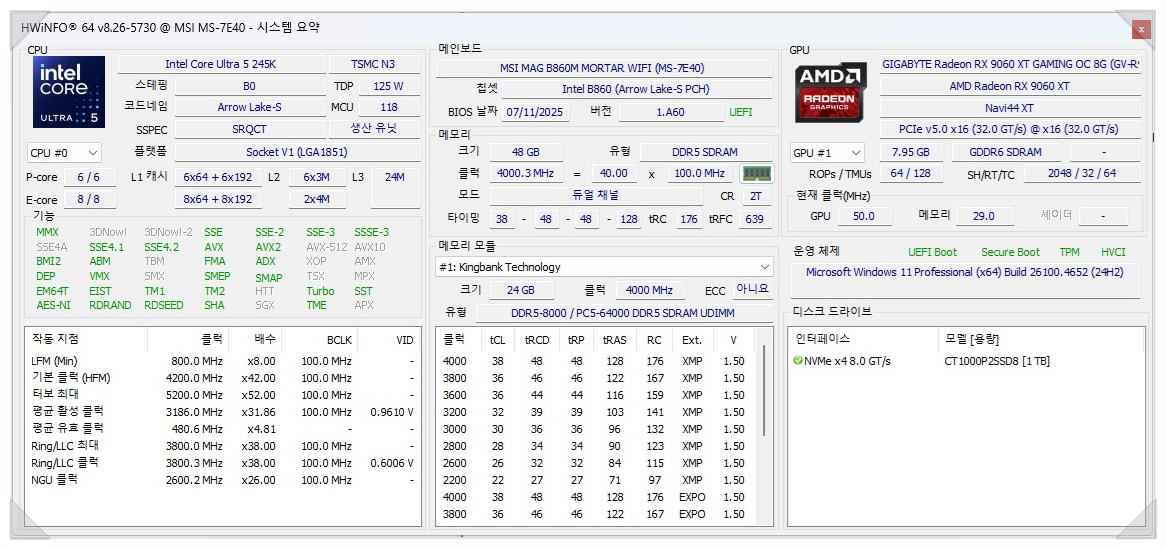Open the CPU #0 selector dropdown

64,153
